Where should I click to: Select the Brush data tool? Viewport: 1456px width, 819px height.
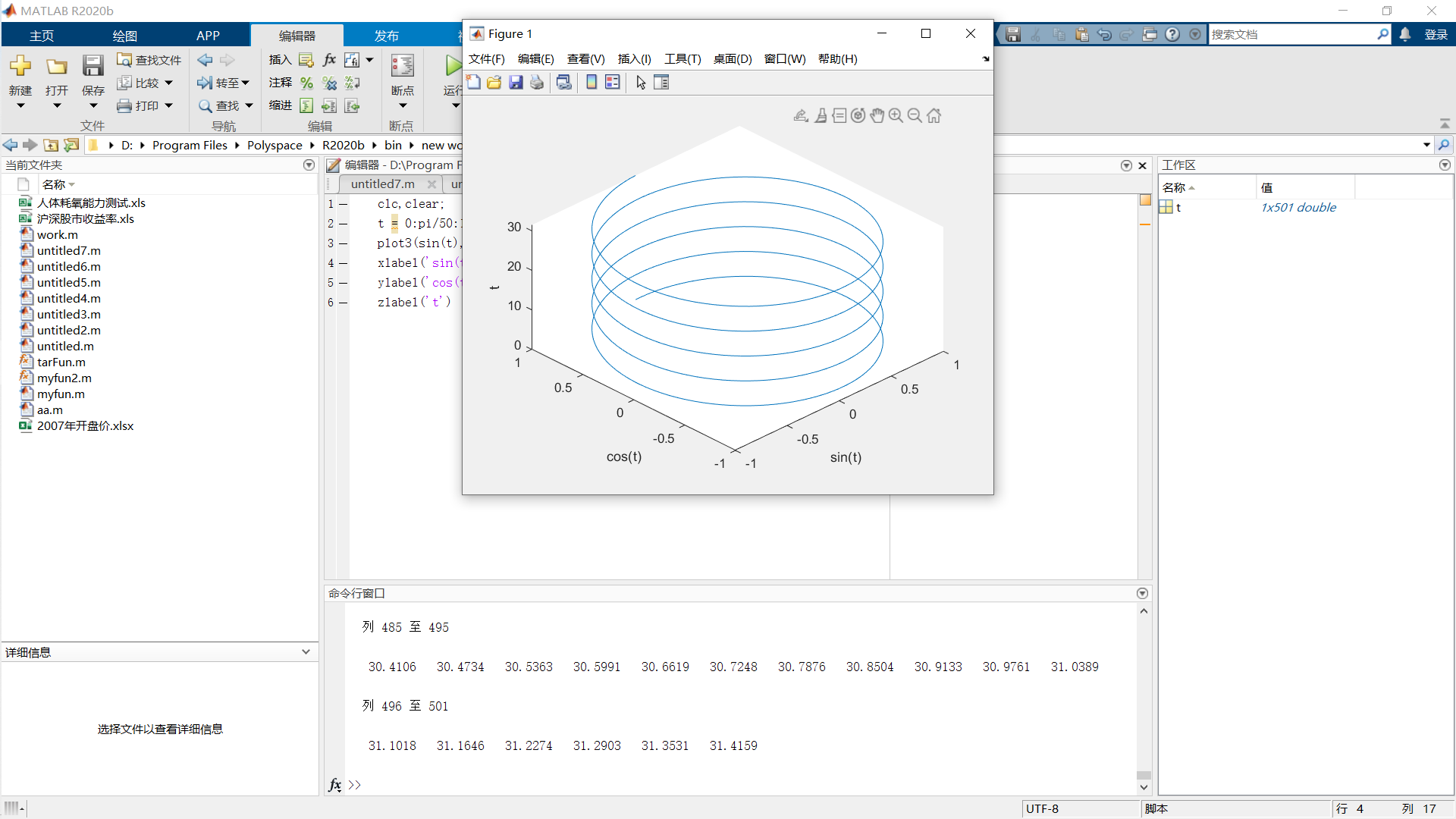tap(821, 115)
